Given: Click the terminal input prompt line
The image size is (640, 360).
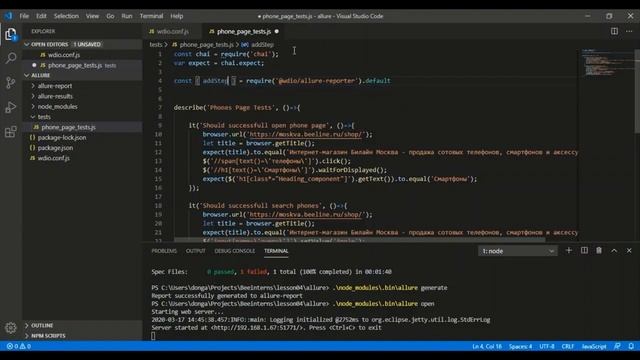Looking at the screenshot, I should [153, 336].
